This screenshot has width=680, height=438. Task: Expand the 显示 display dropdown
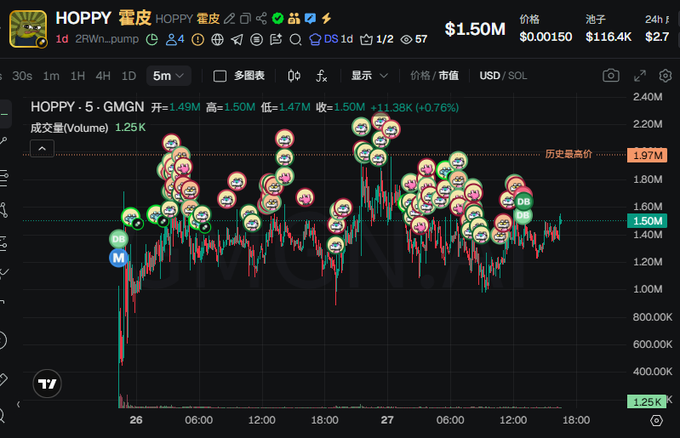pyautogui.click(x=369, y=75)
